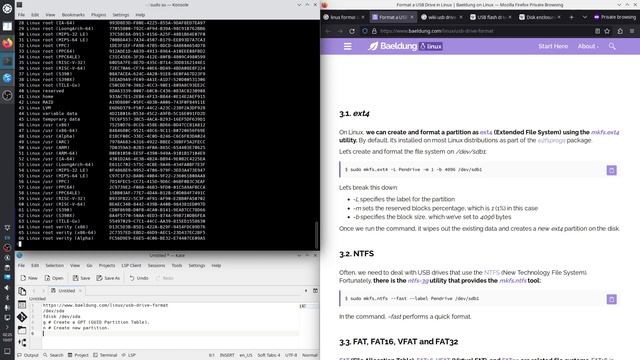Open Kate bottom-most left sidebar icon
Viewport: 640px width, 360px height.
[x=22, y=342]
